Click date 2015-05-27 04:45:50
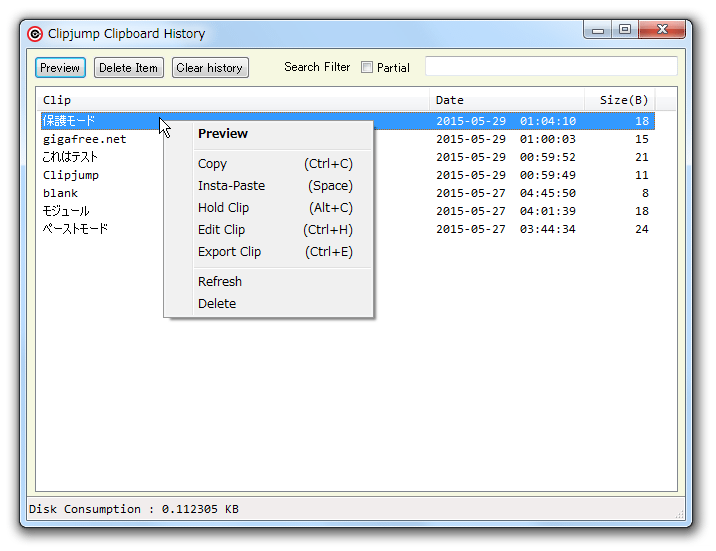This screenshot has width=716, height=551. (x=506, y=193)
